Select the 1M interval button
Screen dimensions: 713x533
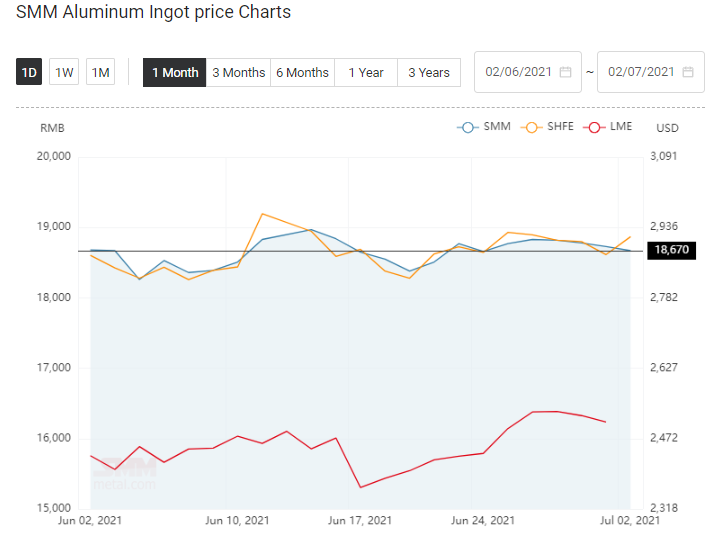click(x=100, y=72)
